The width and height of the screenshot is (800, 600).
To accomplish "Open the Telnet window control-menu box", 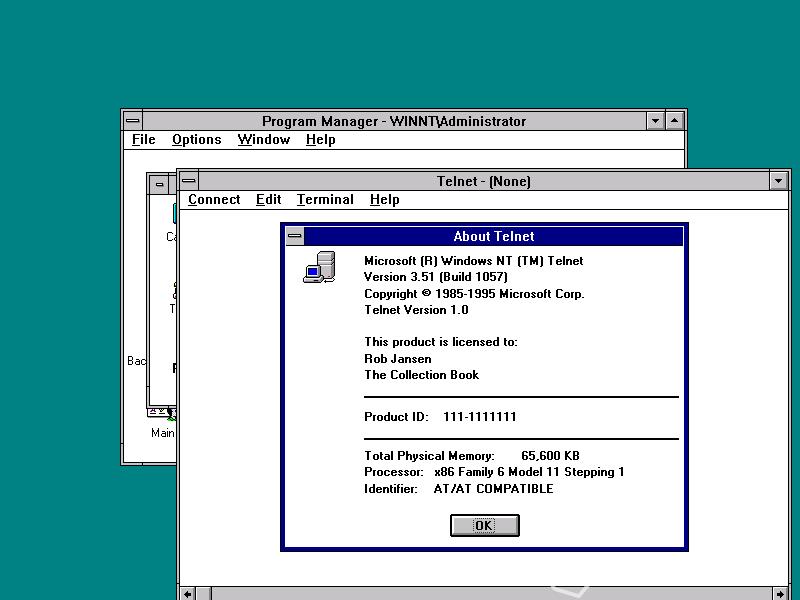I will [x=188, y=181].
